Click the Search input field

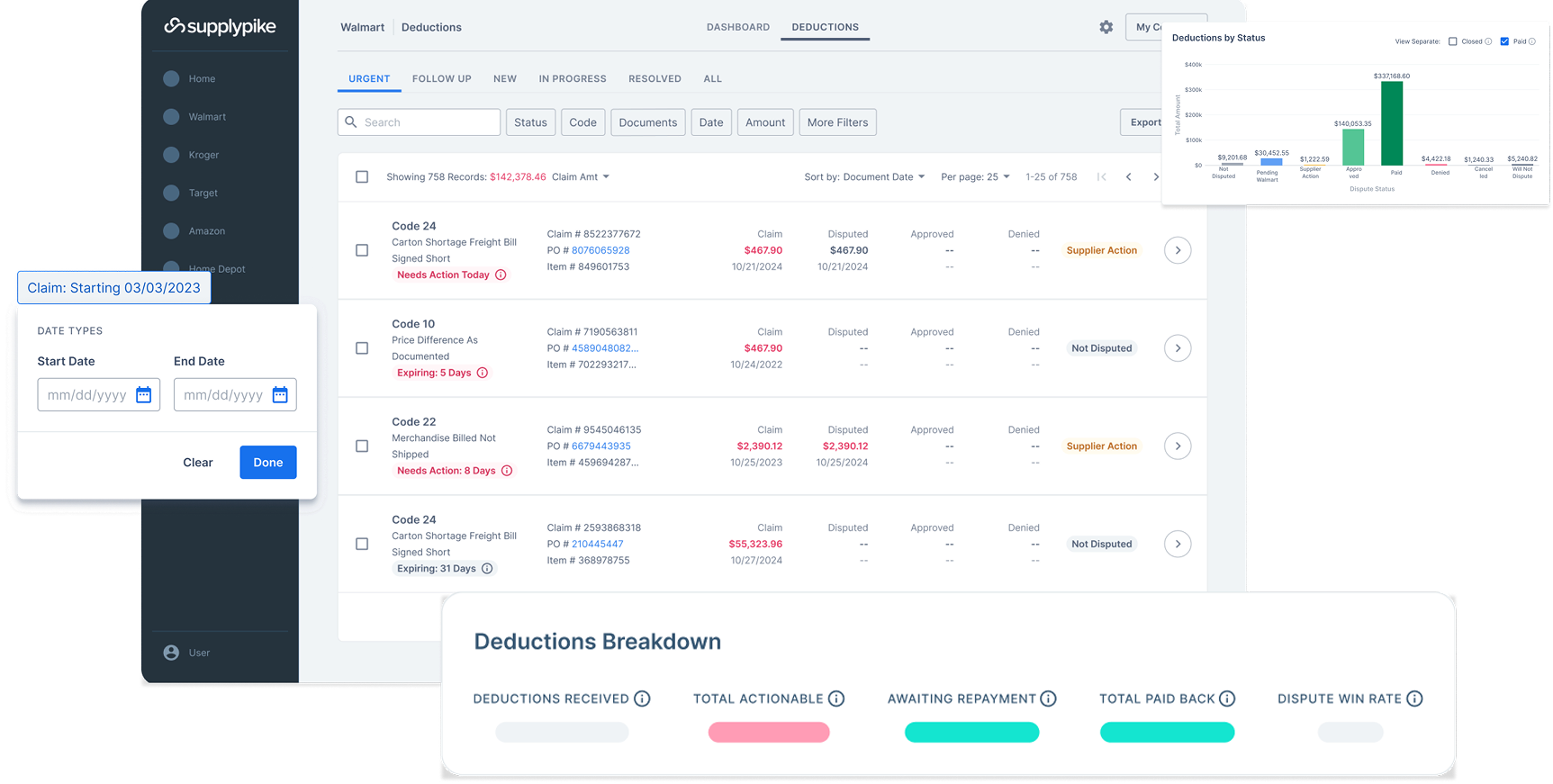click(420, 122)
